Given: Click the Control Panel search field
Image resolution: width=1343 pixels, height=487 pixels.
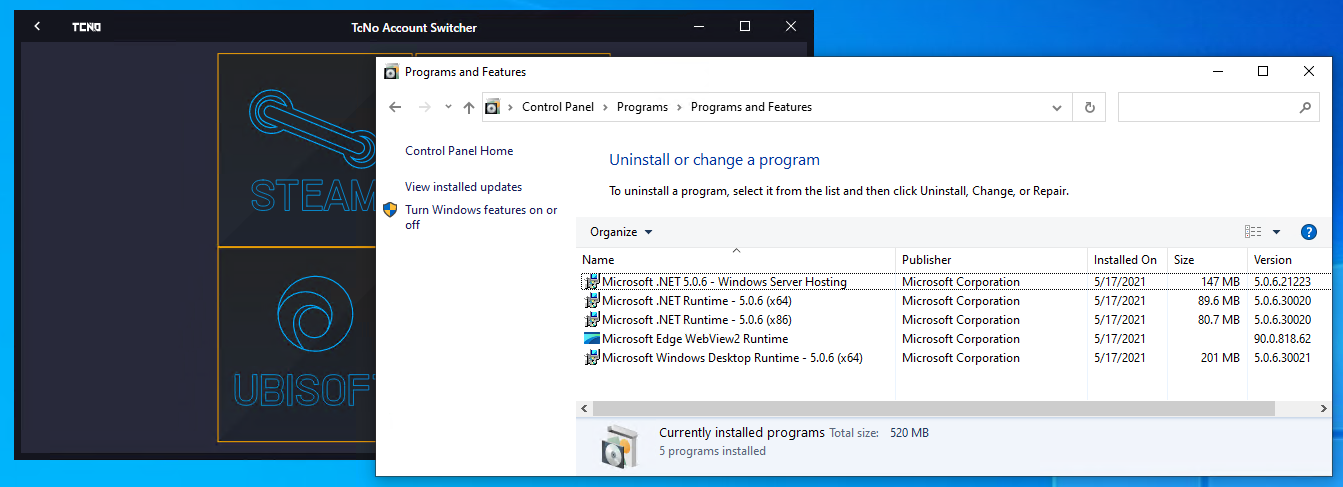Looking at the screenshot, I should coord(1206,107).
